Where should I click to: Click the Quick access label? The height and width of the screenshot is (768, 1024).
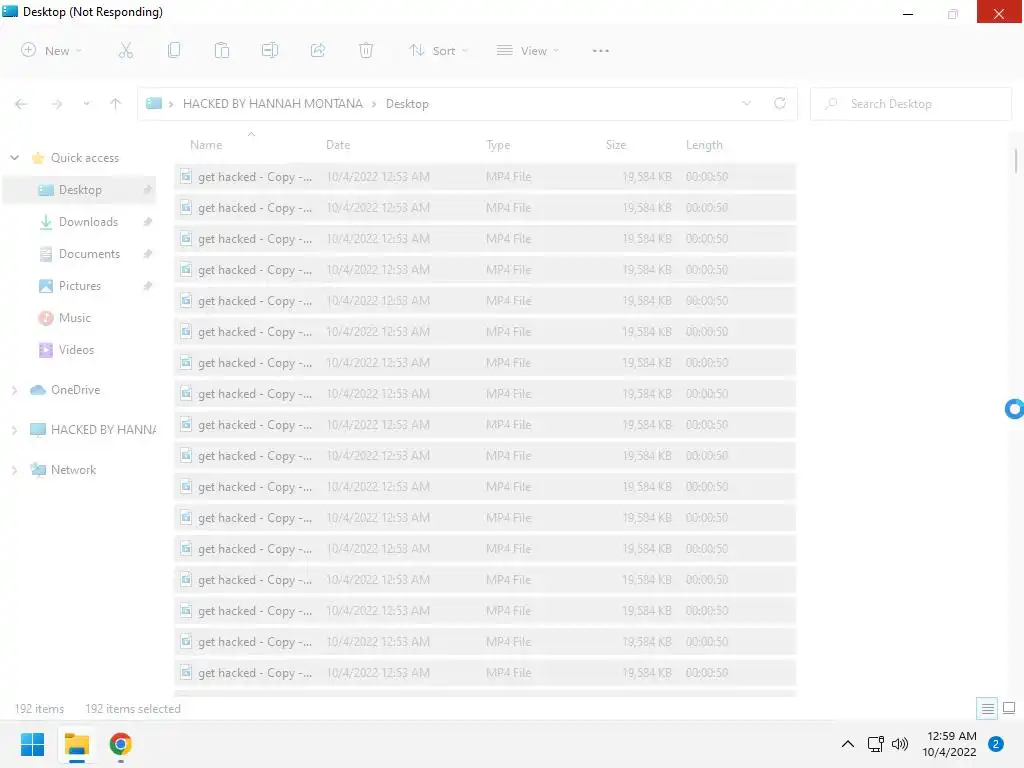(x=85, y=157)
